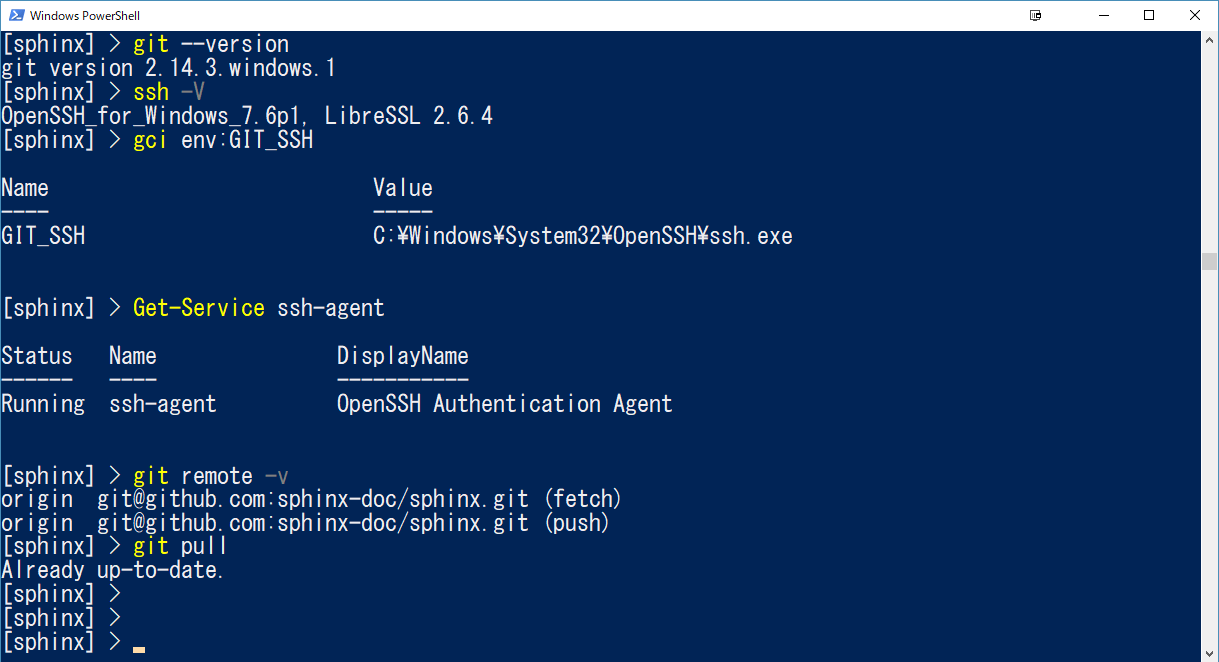Image resolution: width=1219 pixels, height=662 pixels.
Task: Click the OpenSSH Authentication Agent display name
Action: click(x=503, y=403)
